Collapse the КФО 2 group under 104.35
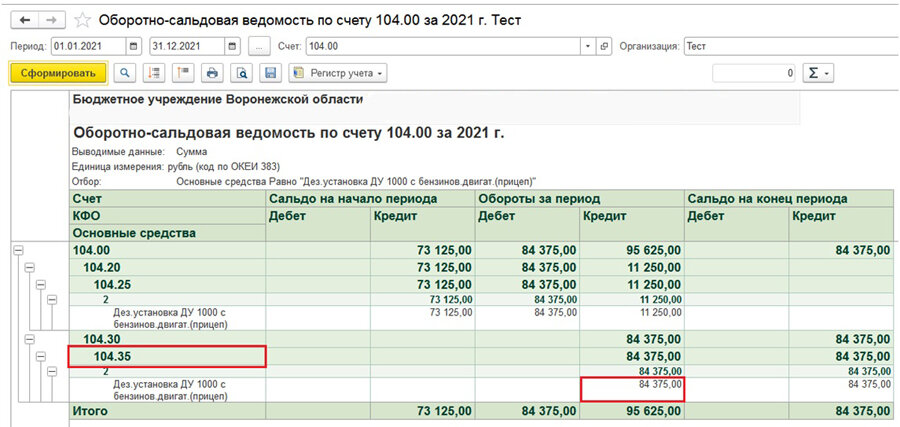 coord(52,371)
